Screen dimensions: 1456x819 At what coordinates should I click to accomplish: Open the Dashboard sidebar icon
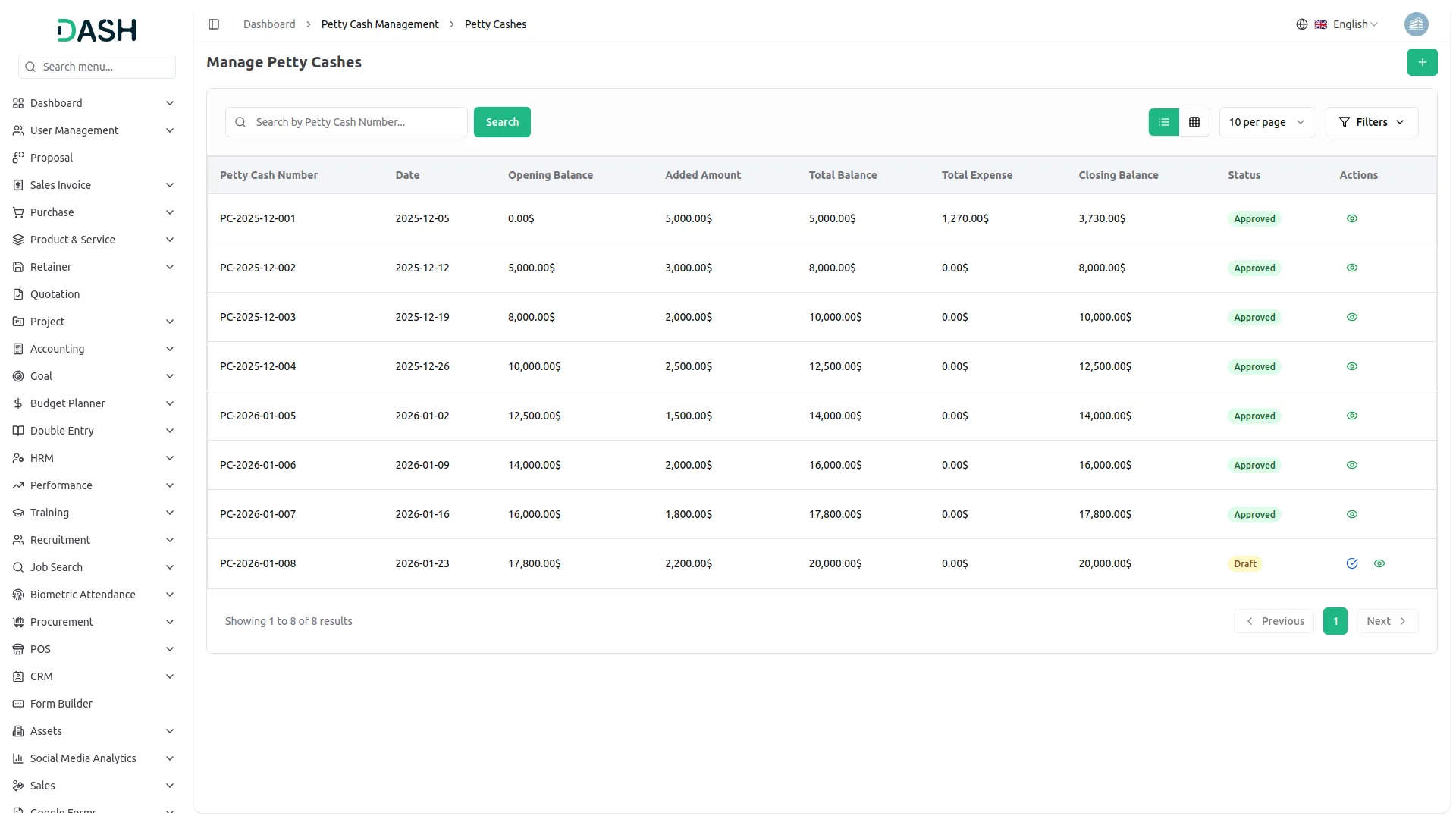(18, 103)
